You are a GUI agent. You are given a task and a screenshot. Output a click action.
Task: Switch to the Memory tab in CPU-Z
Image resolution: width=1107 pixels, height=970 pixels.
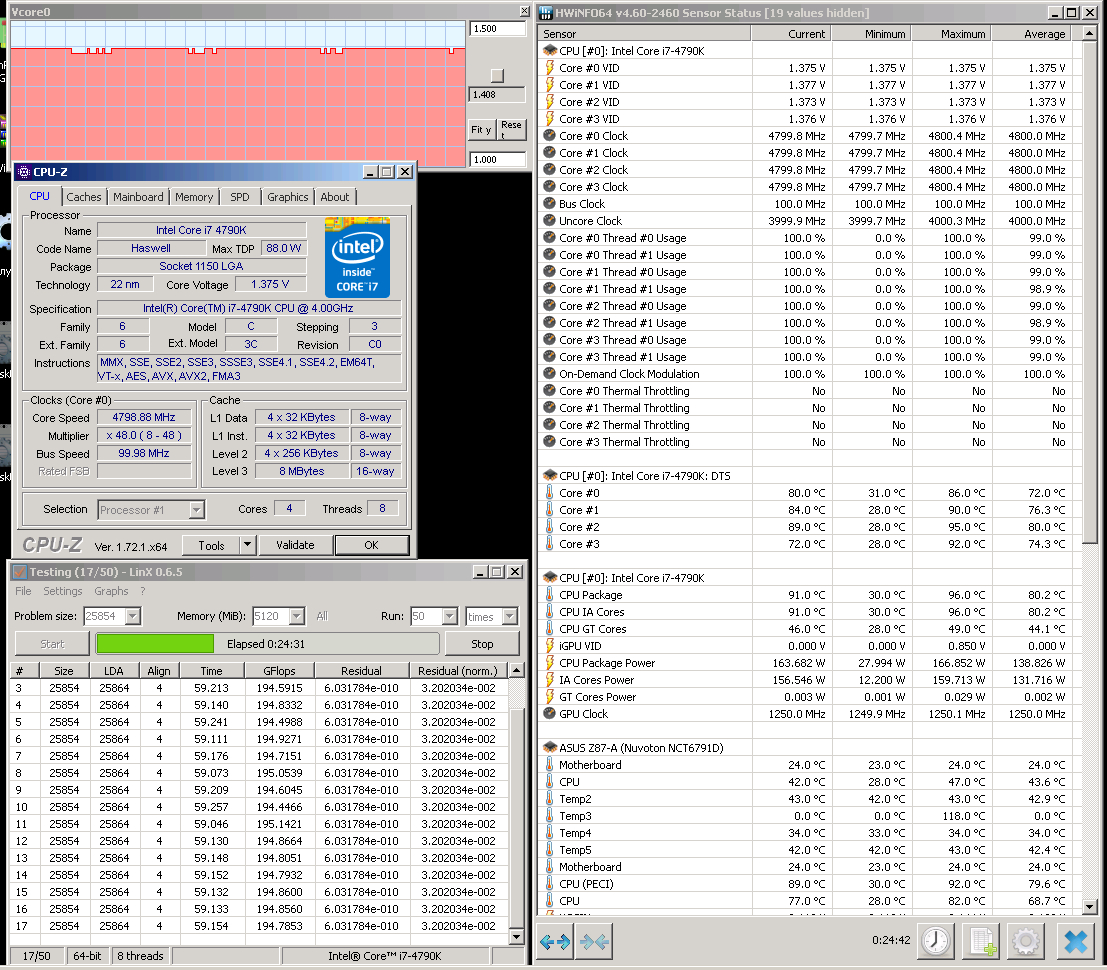tap(193, 197)
